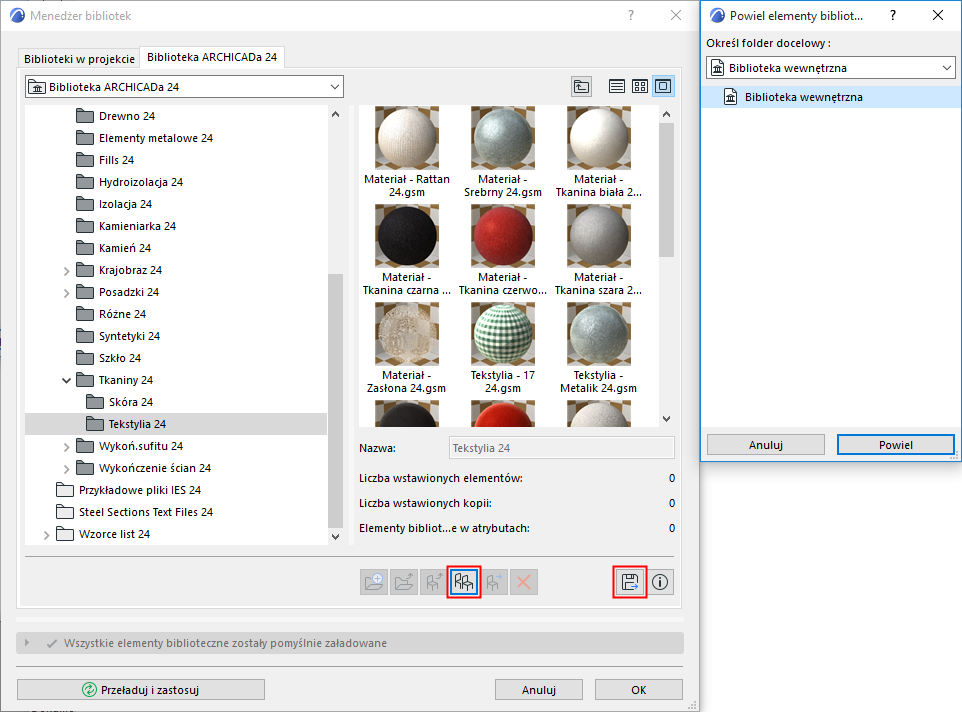Select Tekstylia - 17 24.gsm checkered thumbnail
962x712 pixels.
[502, 334]
